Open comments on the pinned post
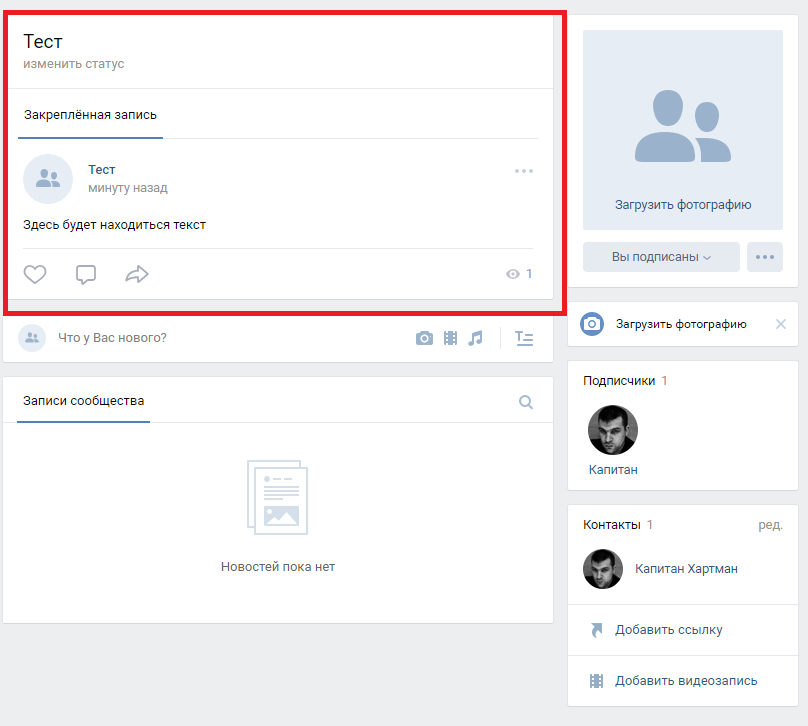 (86, 275)
